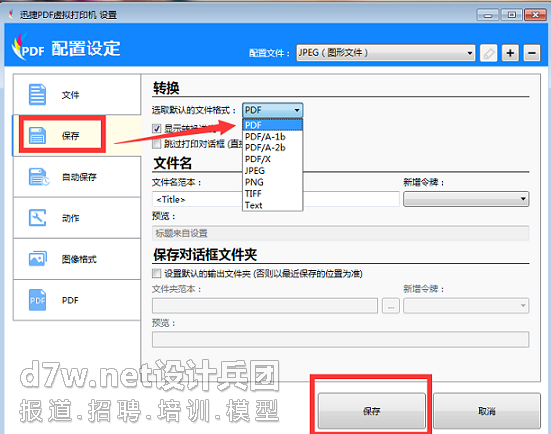Click the 保存 button at bottom

[372, 411]
